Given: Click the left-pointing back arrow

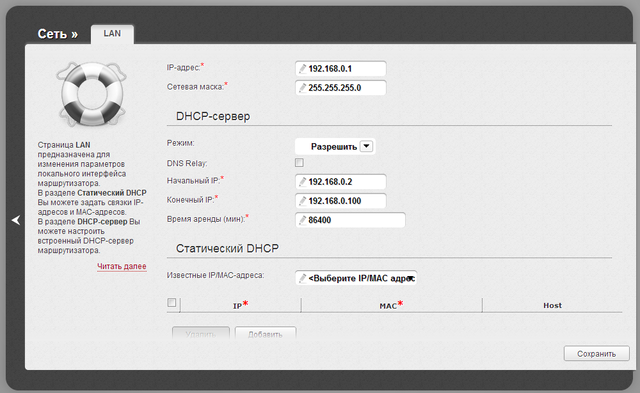Looking at the screenshot, I should click(x=16, y=220).
